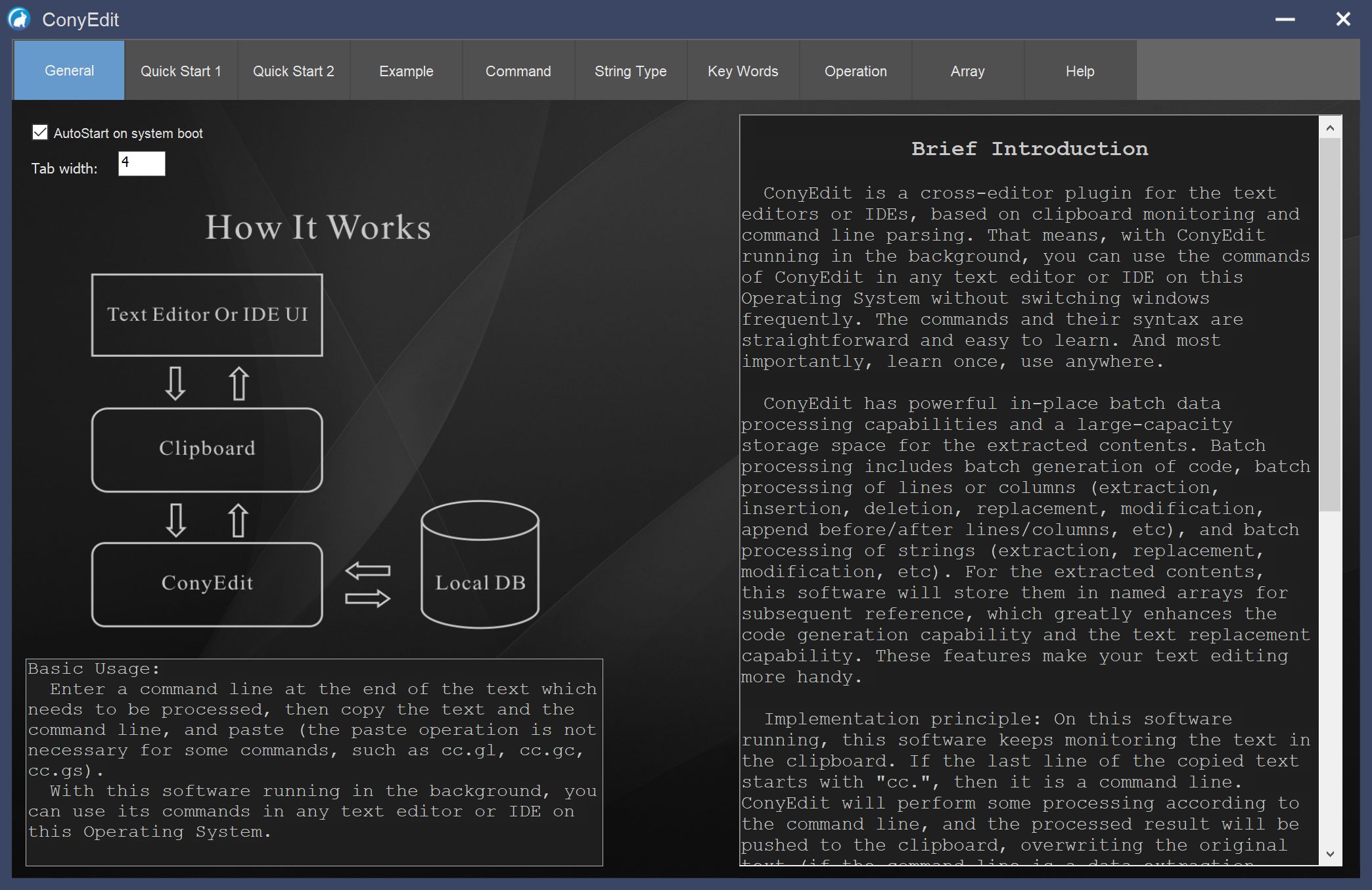Return to the General tab
The height and width of the screenshot is (890, 1372).
pos(68,70)
